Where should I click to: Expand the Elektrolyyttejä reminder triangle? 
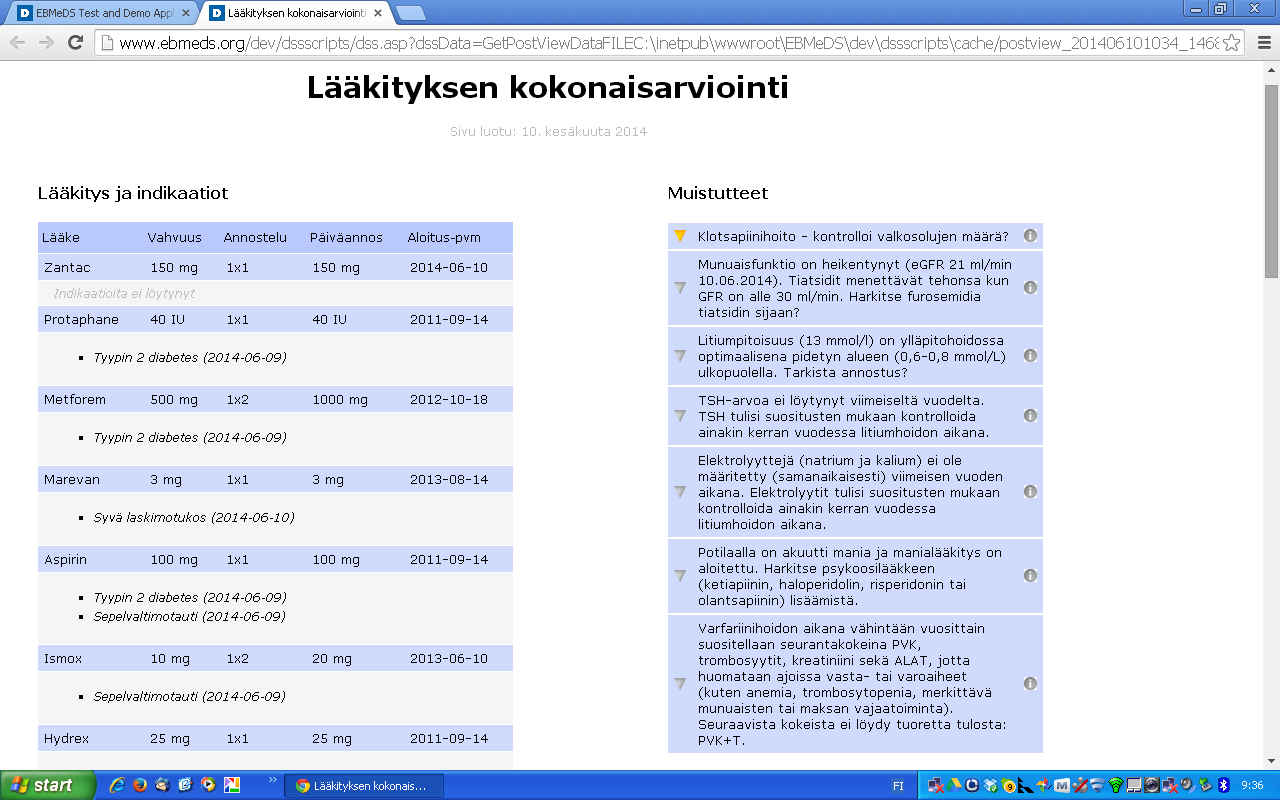click(680, 491)
